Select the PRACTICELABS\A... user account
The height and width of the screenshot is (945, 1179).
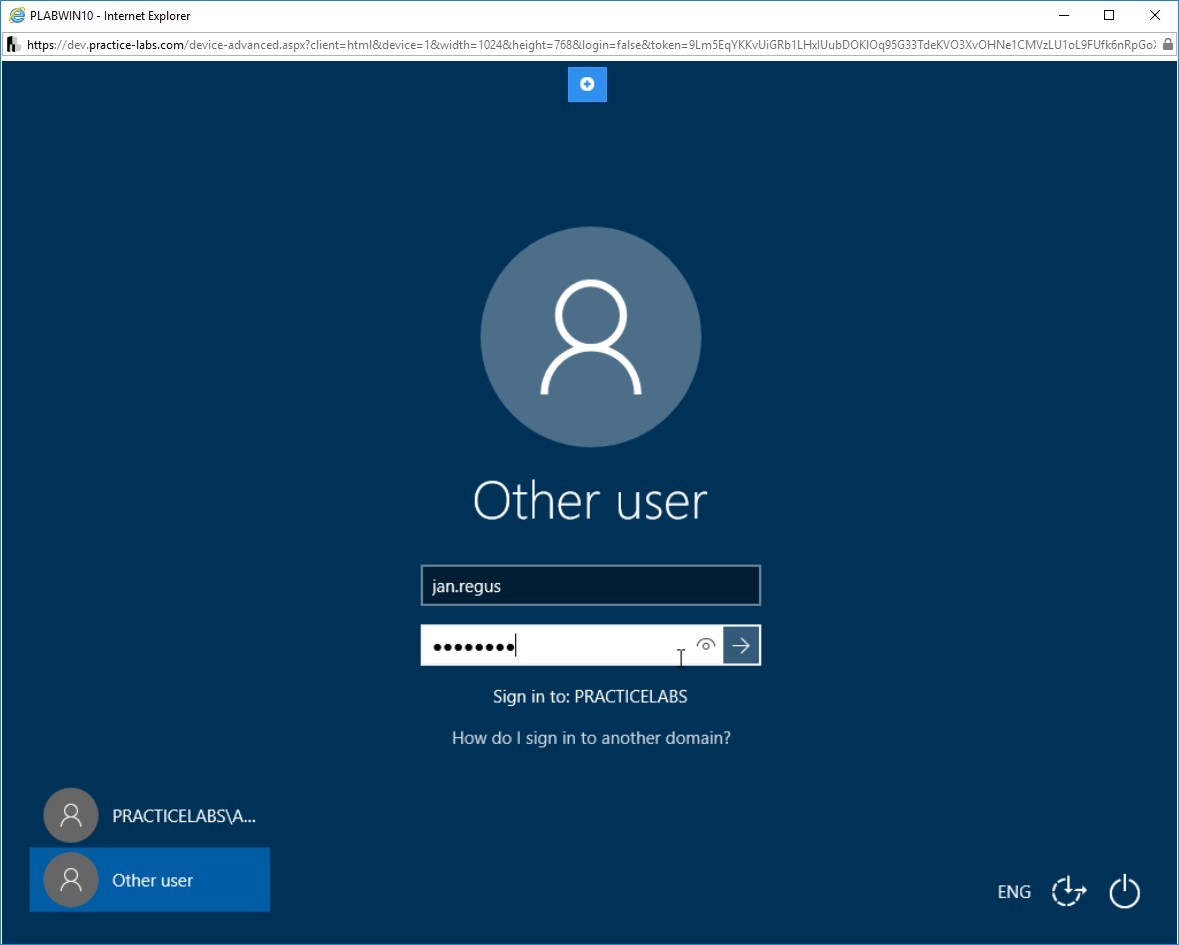click(150, 816)
